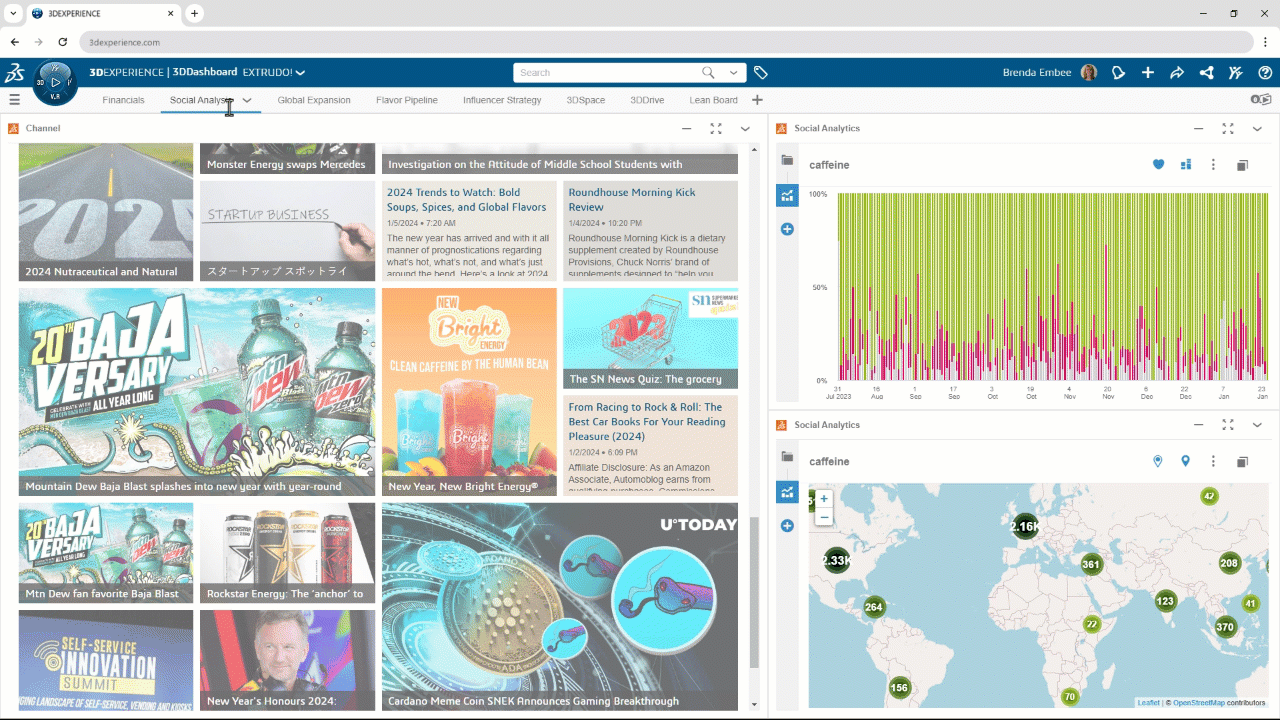Open the folder icon in map widget sidebar
This screenshot has width=1280, height=720.
pos(787,457)
